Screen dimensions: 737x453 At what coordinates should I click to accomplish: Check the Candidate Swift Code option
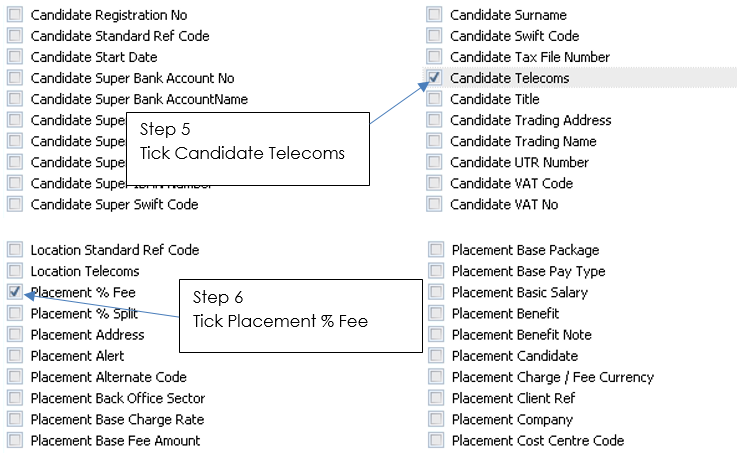coord(434,36)
